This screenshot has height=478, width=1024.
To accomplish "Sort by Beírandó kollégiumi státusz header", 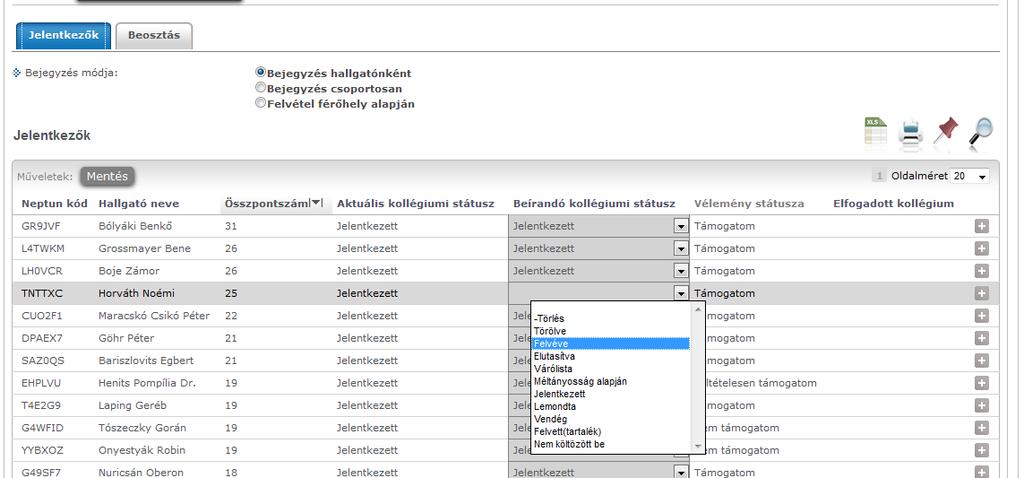I will pyautogui.click(x=594, y=204).
